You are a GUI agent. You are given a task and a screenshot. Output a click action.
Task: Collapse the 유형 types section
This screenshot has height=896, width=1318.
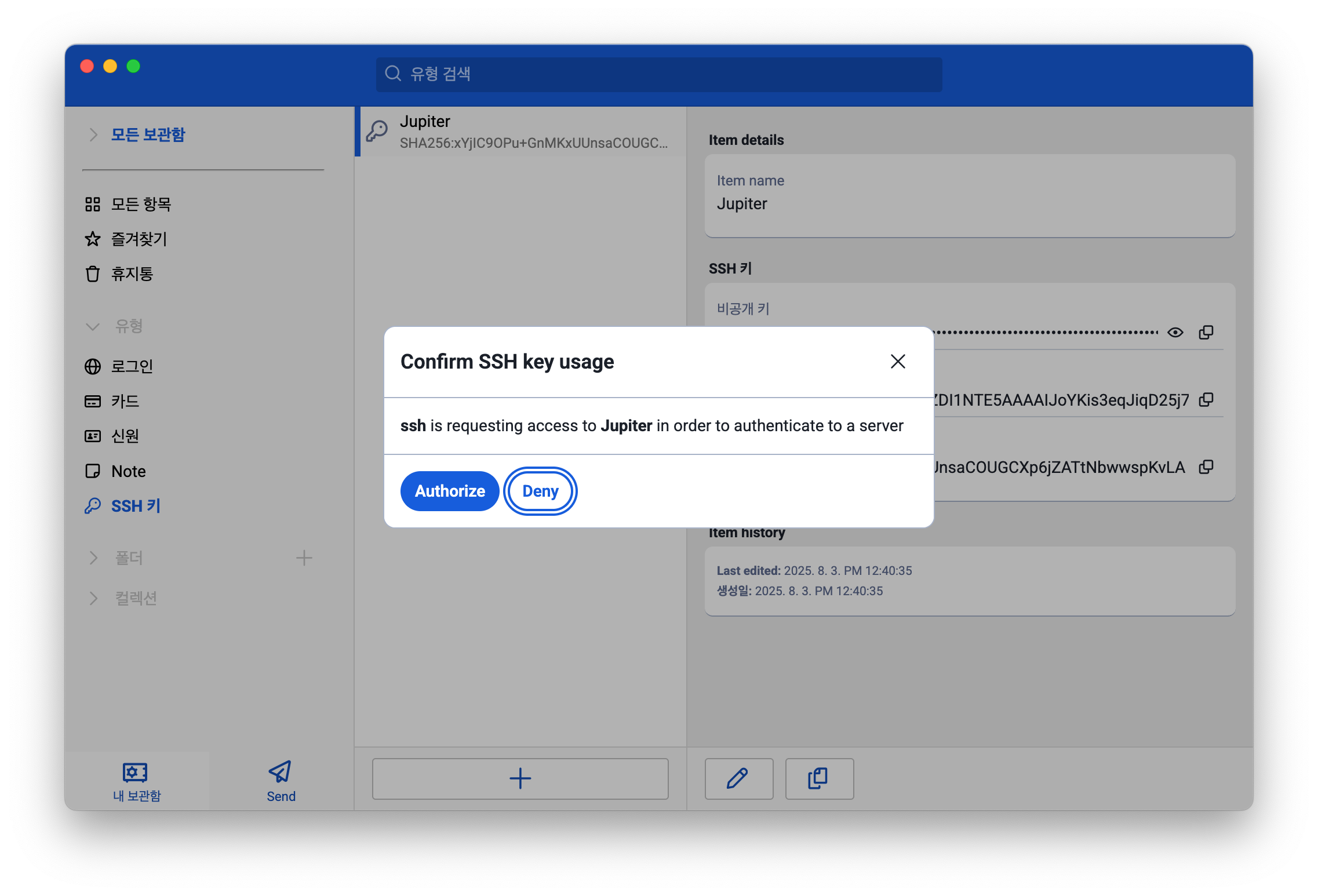click(x=93, y=326)
